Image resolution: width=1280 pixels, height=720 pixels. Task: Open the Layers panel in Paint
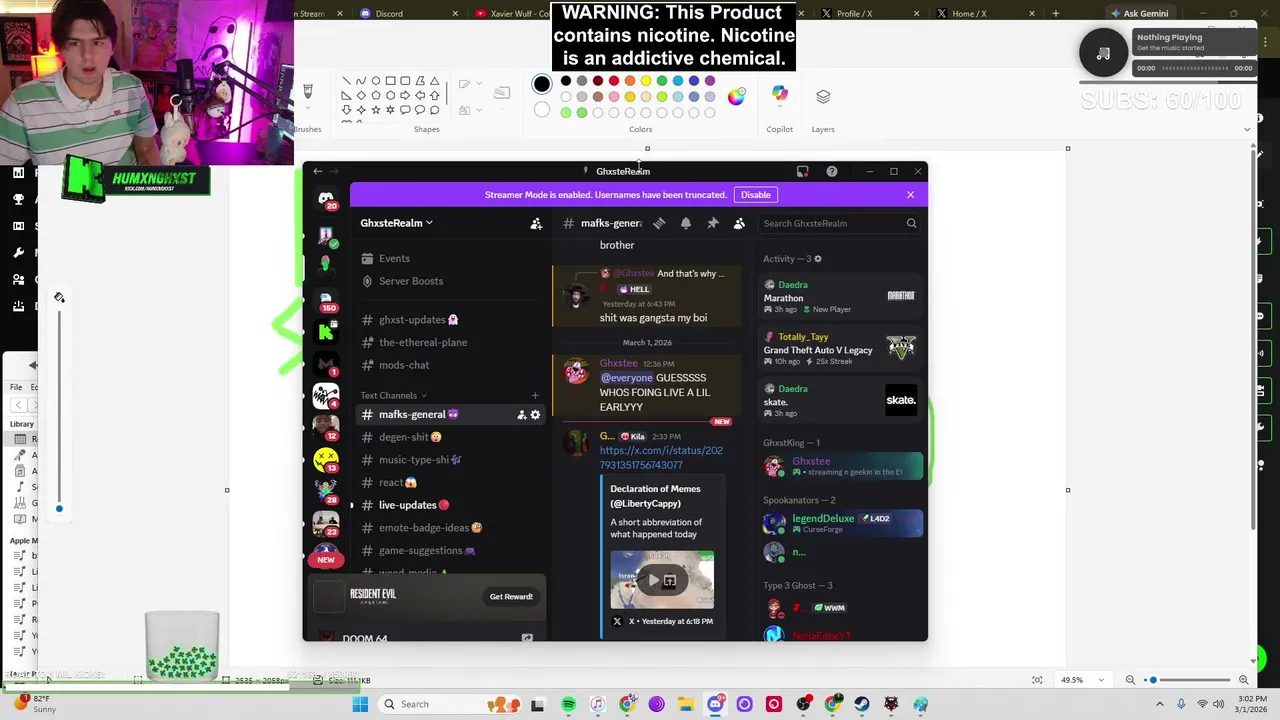click(x=823, y=96)
